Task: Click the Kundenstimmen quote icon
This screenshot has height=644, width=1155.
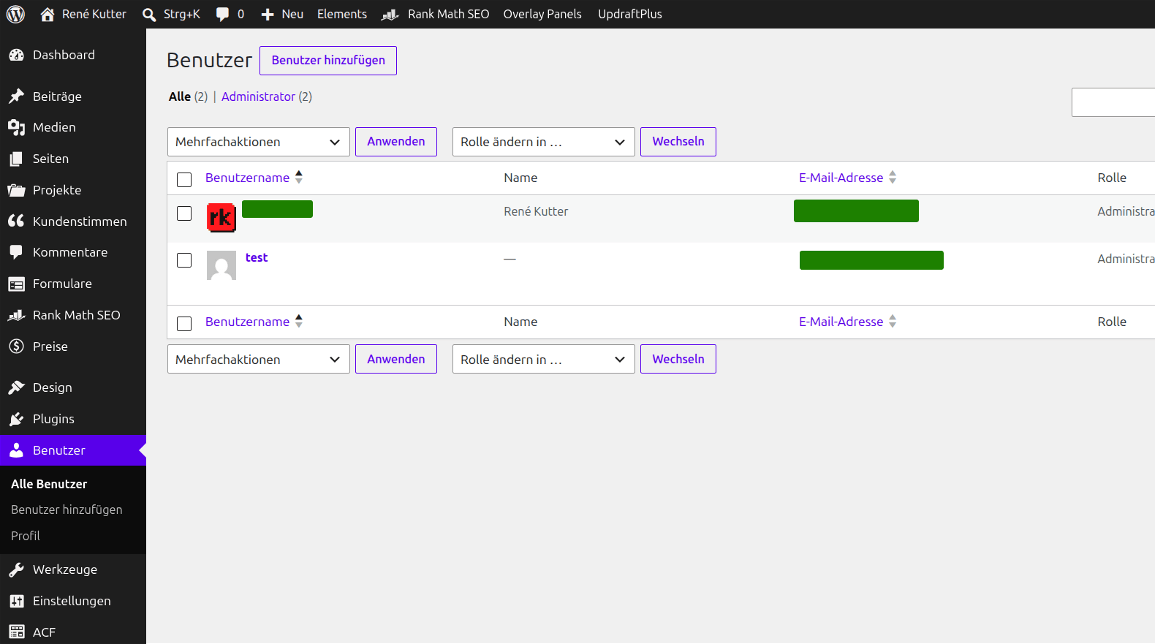Action: [16, 221]
